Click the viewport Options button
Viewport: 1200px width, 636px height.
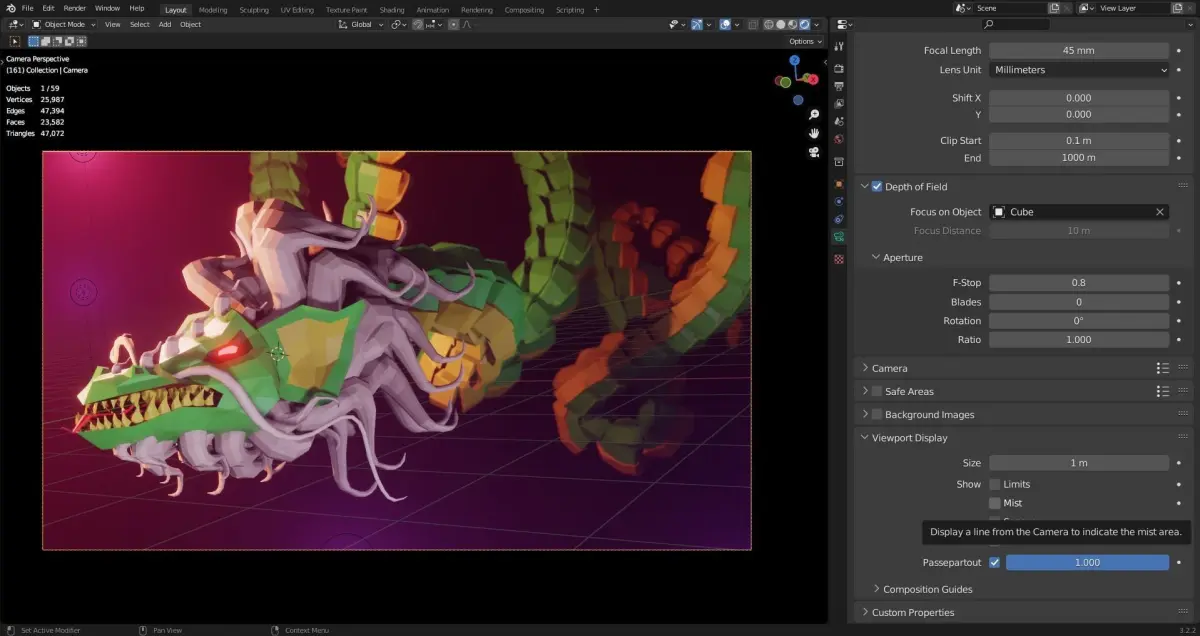pos(805,41)
